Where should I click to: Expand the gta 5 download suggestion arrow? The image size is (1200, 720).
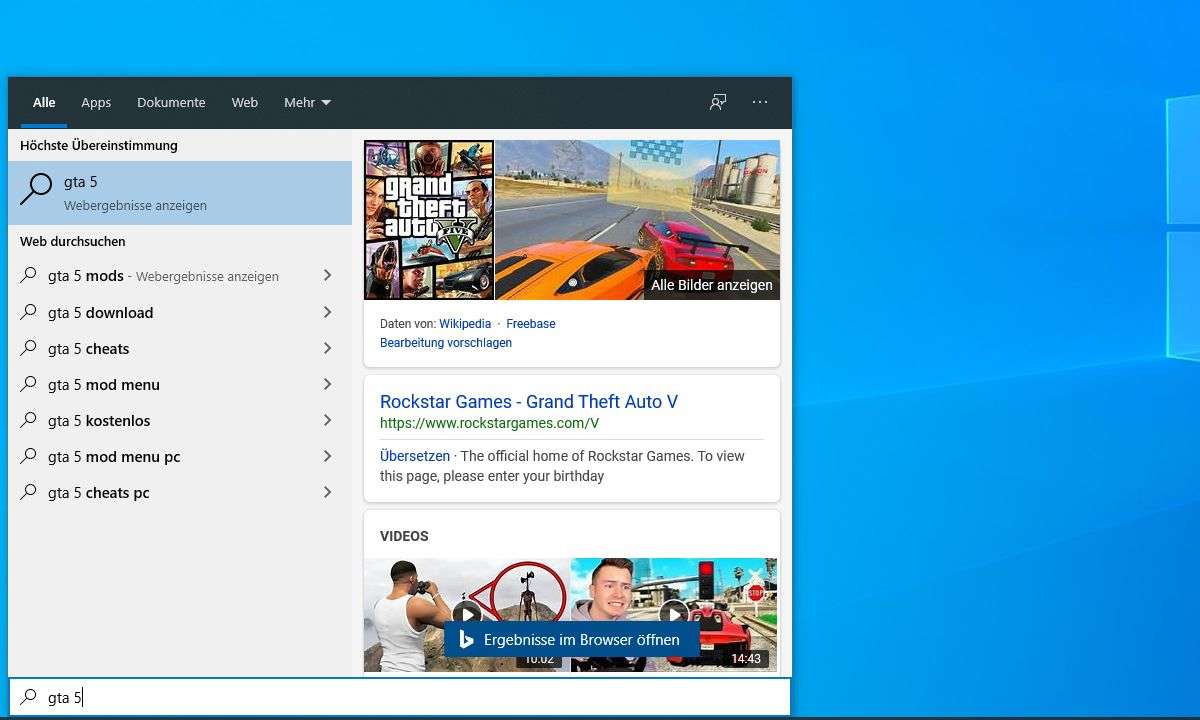pyautogui.click(x=327, y=312)
